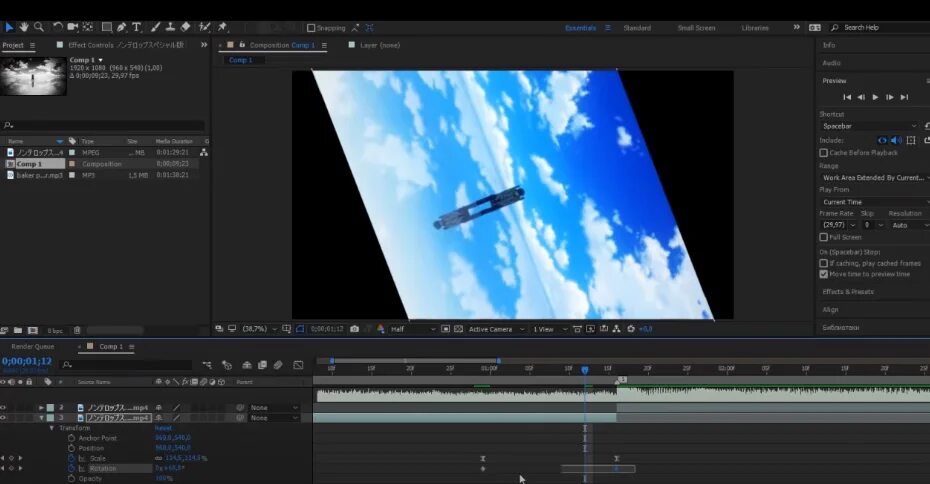The image size is (930, 484).
Task: Open the Parent None dropdown for layer 2
Action: click(274, 408)
